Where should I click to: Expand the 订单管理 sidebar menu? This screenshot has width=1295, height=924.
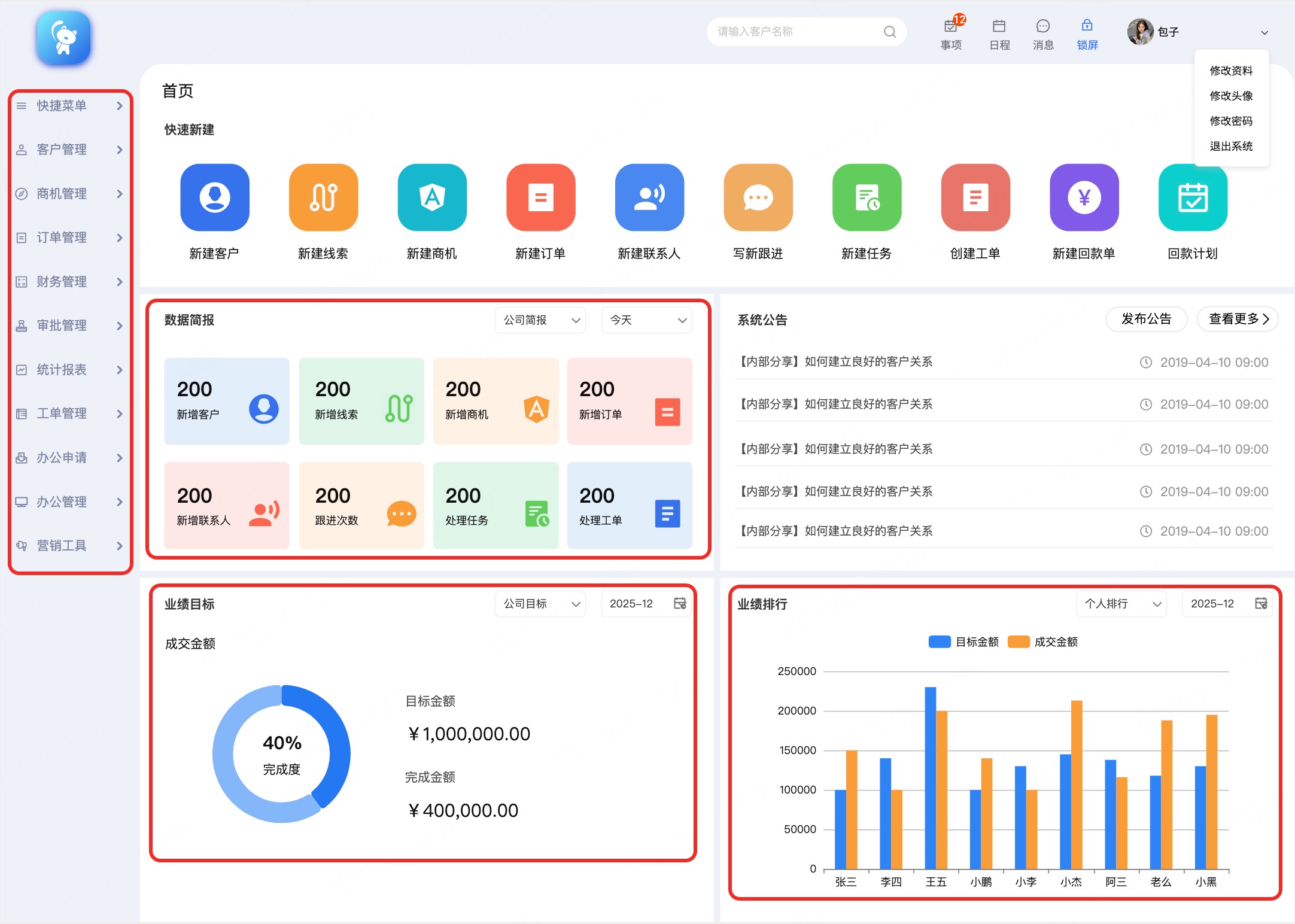tap(71, 238)
